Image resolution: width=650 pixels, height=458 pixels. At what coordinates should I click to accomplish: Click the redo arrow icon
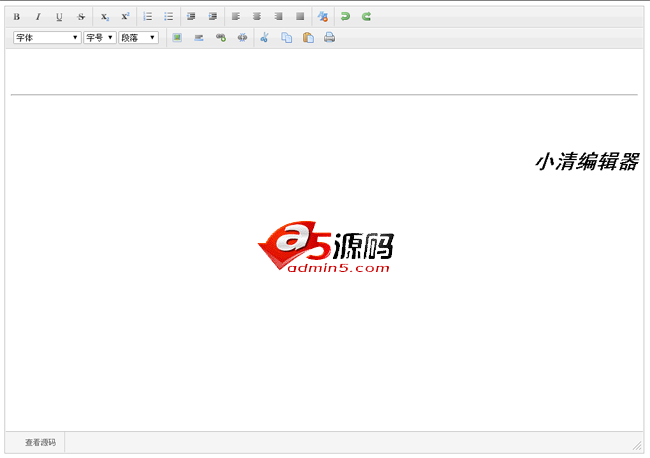pyautogui.click(x=367, y=17)
